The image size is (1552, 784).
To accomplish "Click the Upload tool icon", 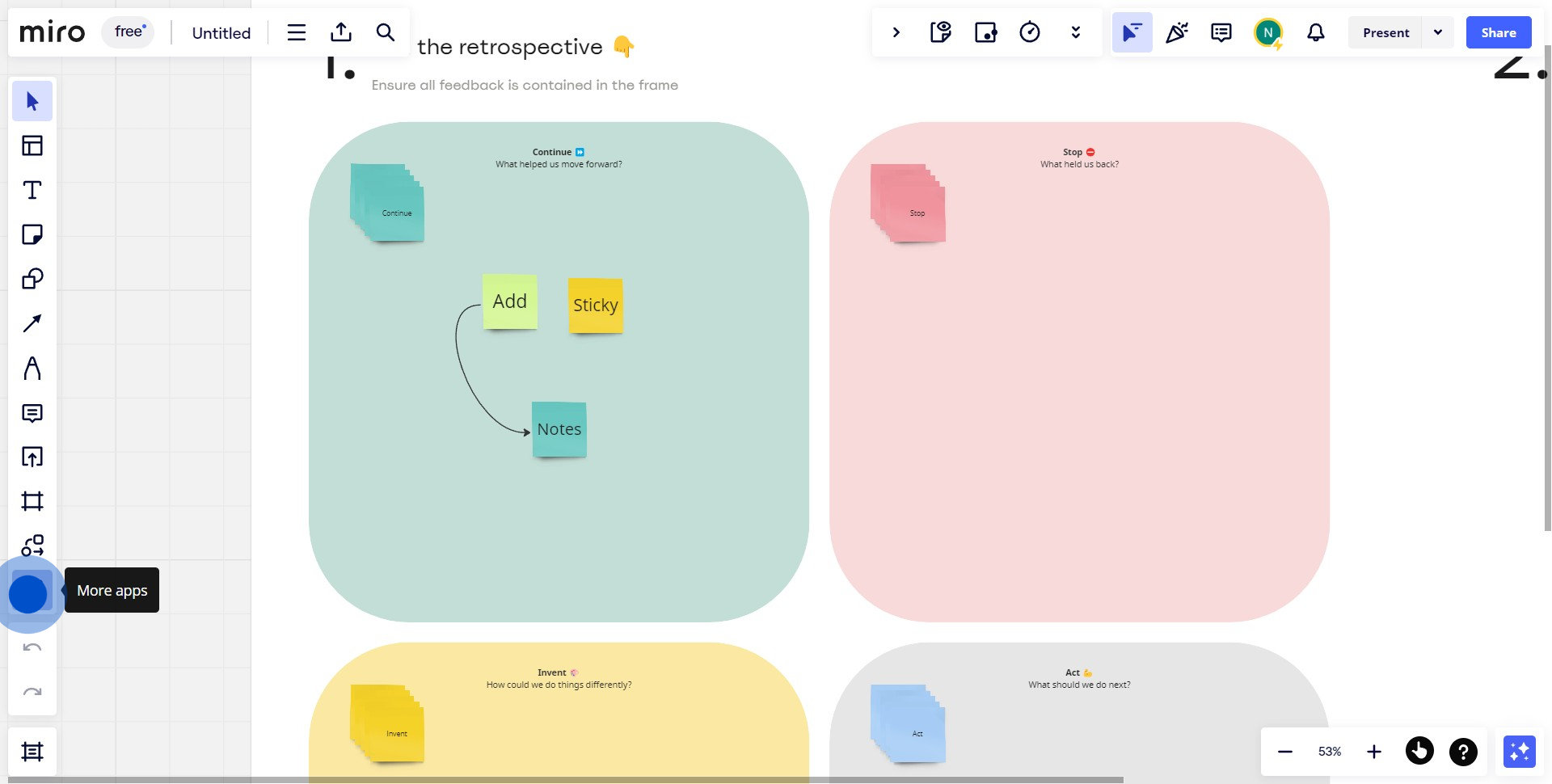I will [x=32, y=457].
